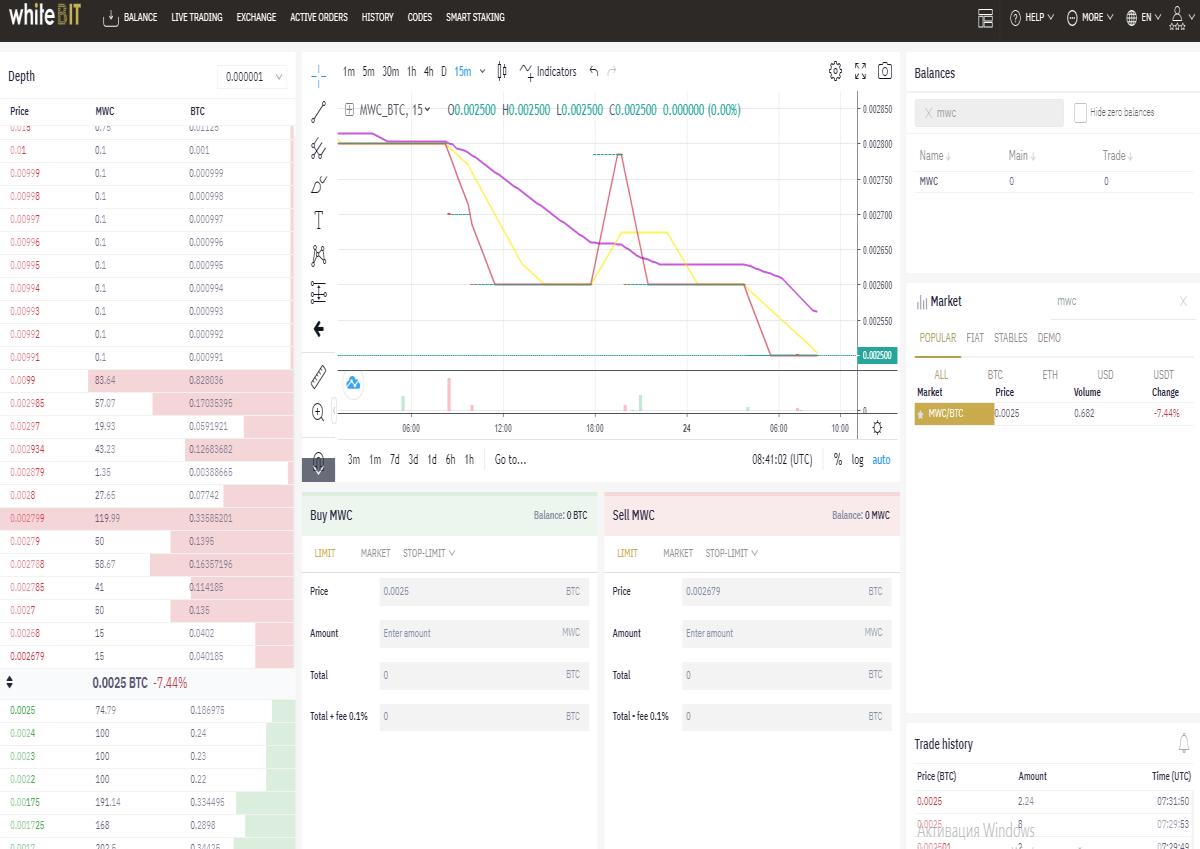1200x849 pixels.
Task: Select the MWC/BTC market row
Action: tap(1053, 412)
